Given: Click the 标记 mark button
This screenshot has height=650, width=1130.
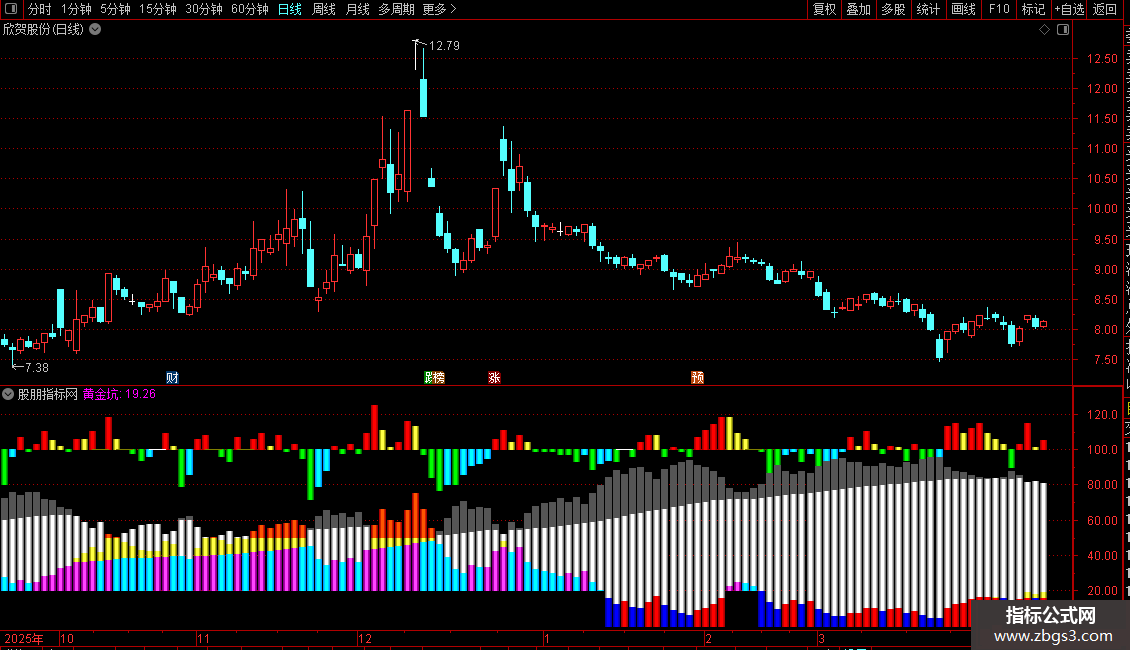Looking at the screenshot, I should pos(1033,9).
